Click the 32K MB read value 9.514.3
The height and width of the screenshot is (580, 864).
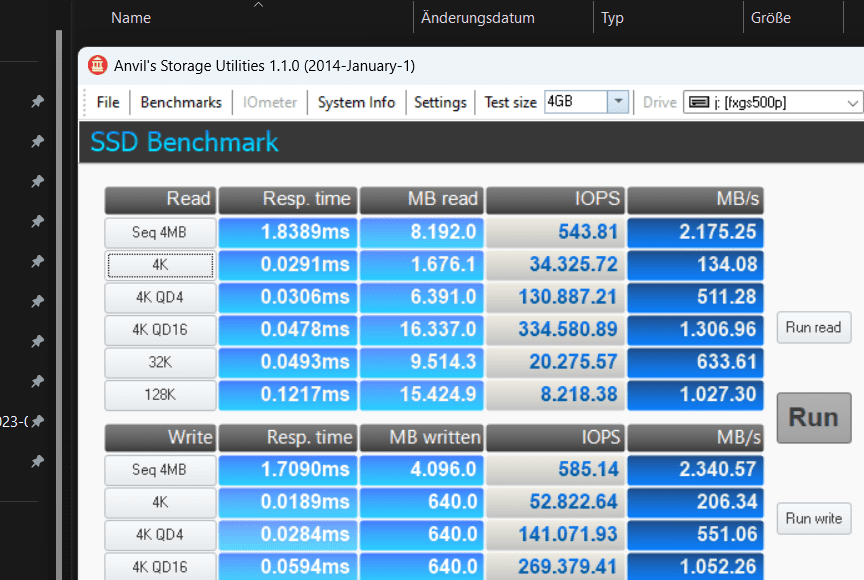point(422,362)
